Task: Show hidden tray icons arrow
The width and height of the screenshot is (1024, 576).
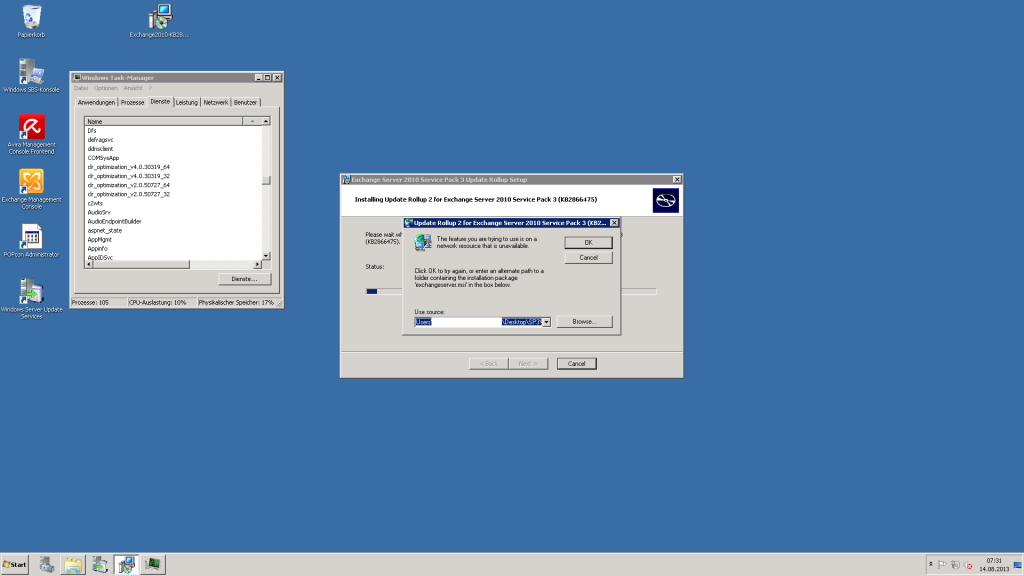Action: click(931, 564)
